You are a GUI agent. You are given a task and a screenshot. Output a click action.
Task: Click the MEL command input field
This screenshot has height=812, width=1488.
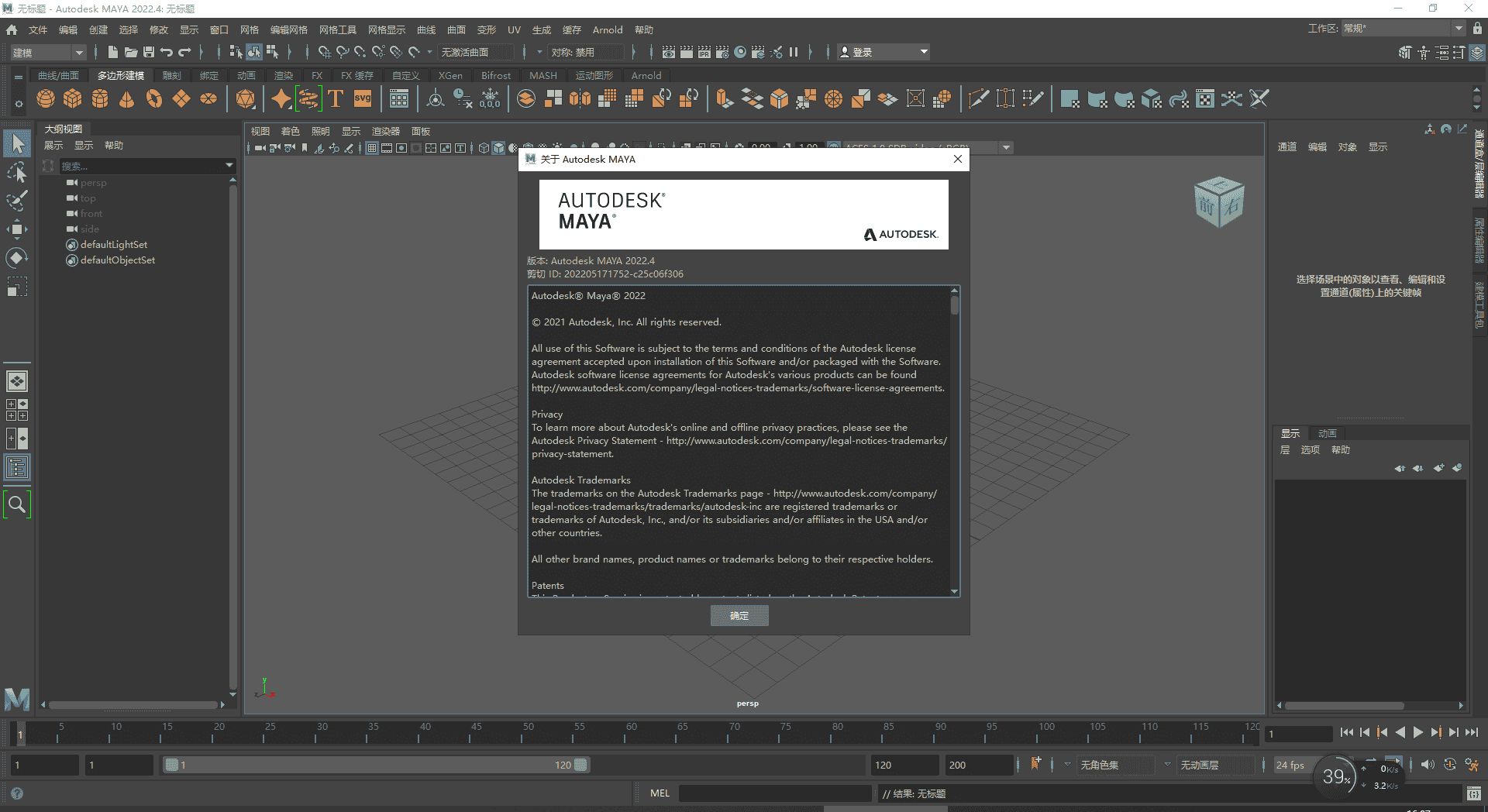point(775,793)
